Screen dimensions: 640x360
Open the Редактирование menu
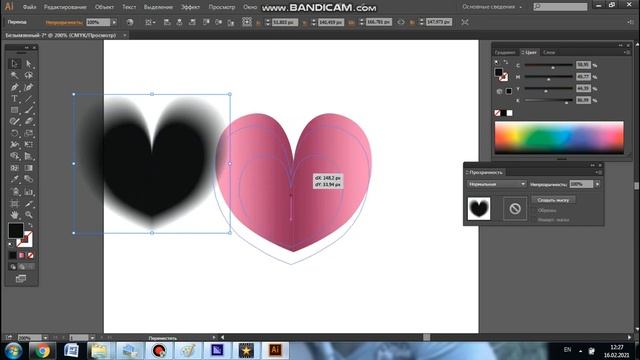pyautogui.click(x=65, y=7)
